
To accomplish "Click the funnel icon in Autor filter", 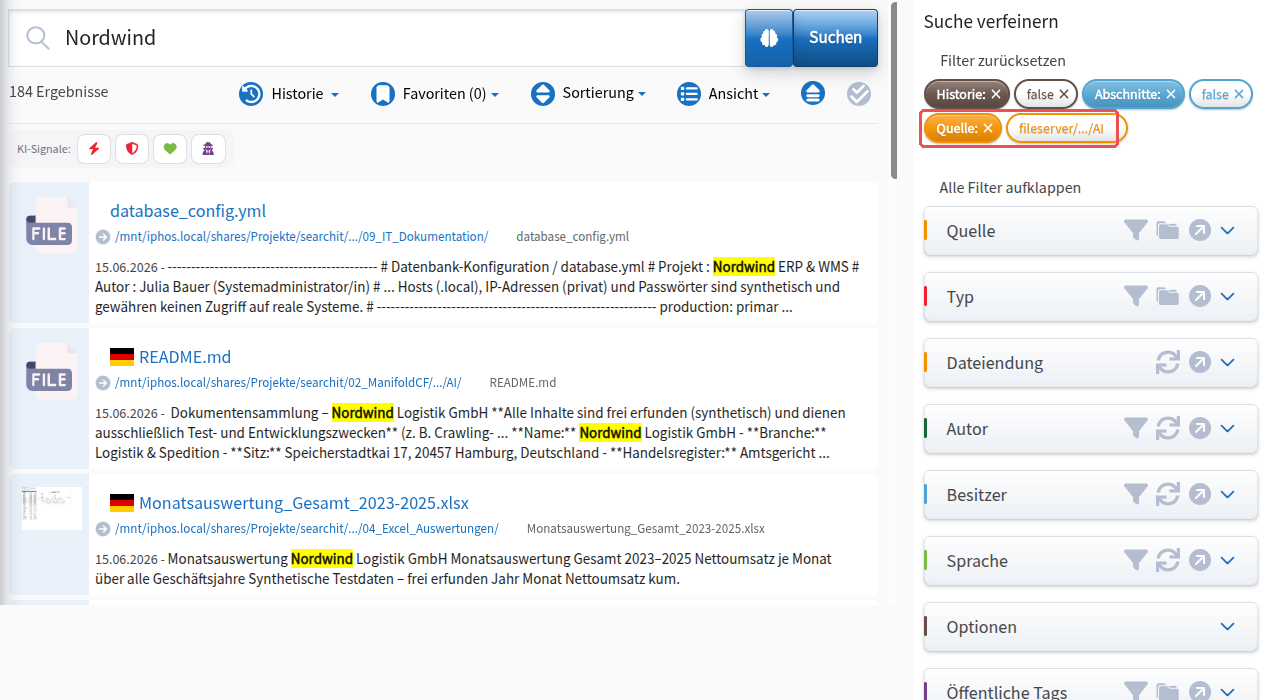I will point(1135,429).
